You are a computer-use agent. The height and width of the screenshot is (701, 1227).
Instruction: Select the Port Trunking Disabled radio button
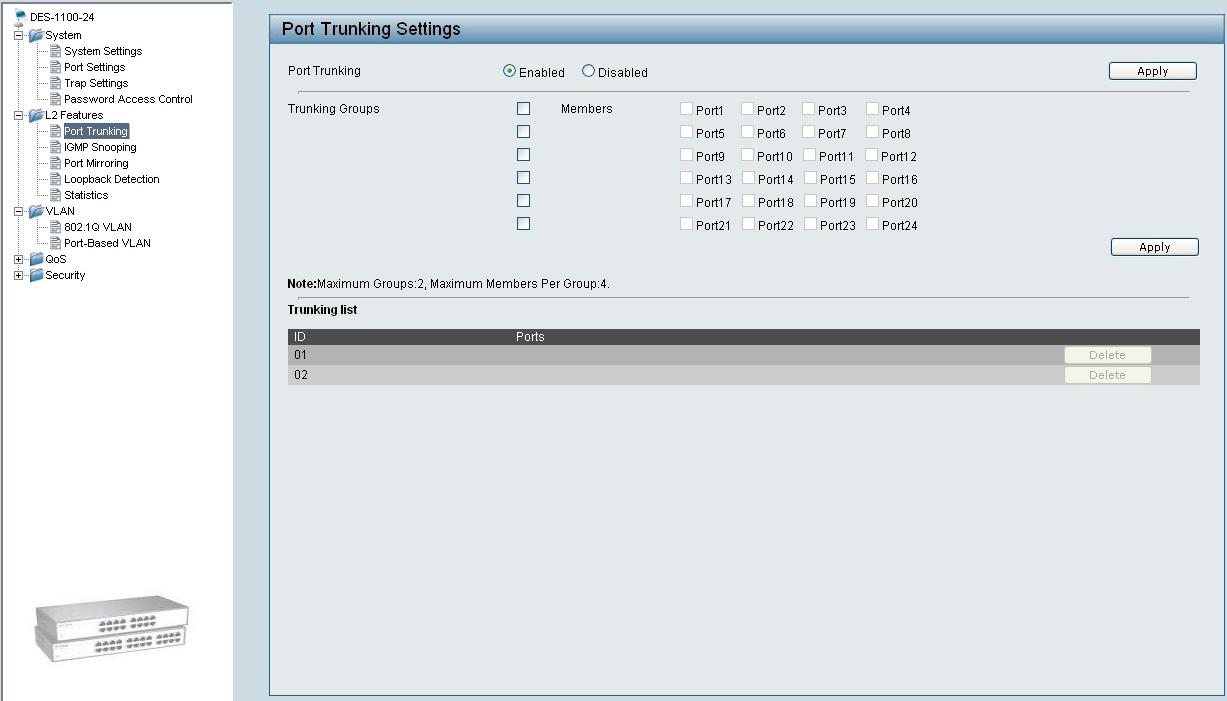click(588, 71)
